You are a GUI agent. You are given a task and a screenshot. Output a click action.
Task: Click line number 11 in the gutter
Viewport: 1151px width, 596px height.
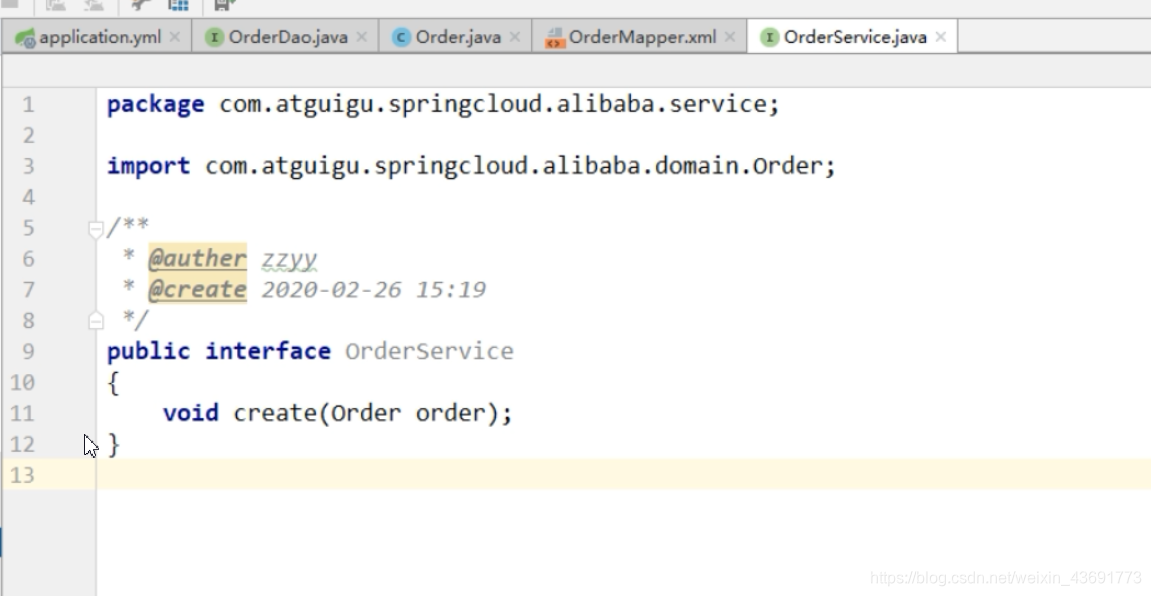[x=22, y=413]
